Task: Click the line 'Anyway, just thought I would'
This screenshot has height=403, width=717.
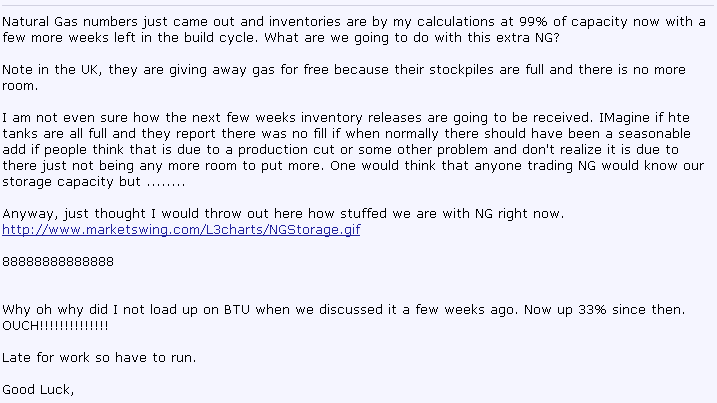Action: 283,214
